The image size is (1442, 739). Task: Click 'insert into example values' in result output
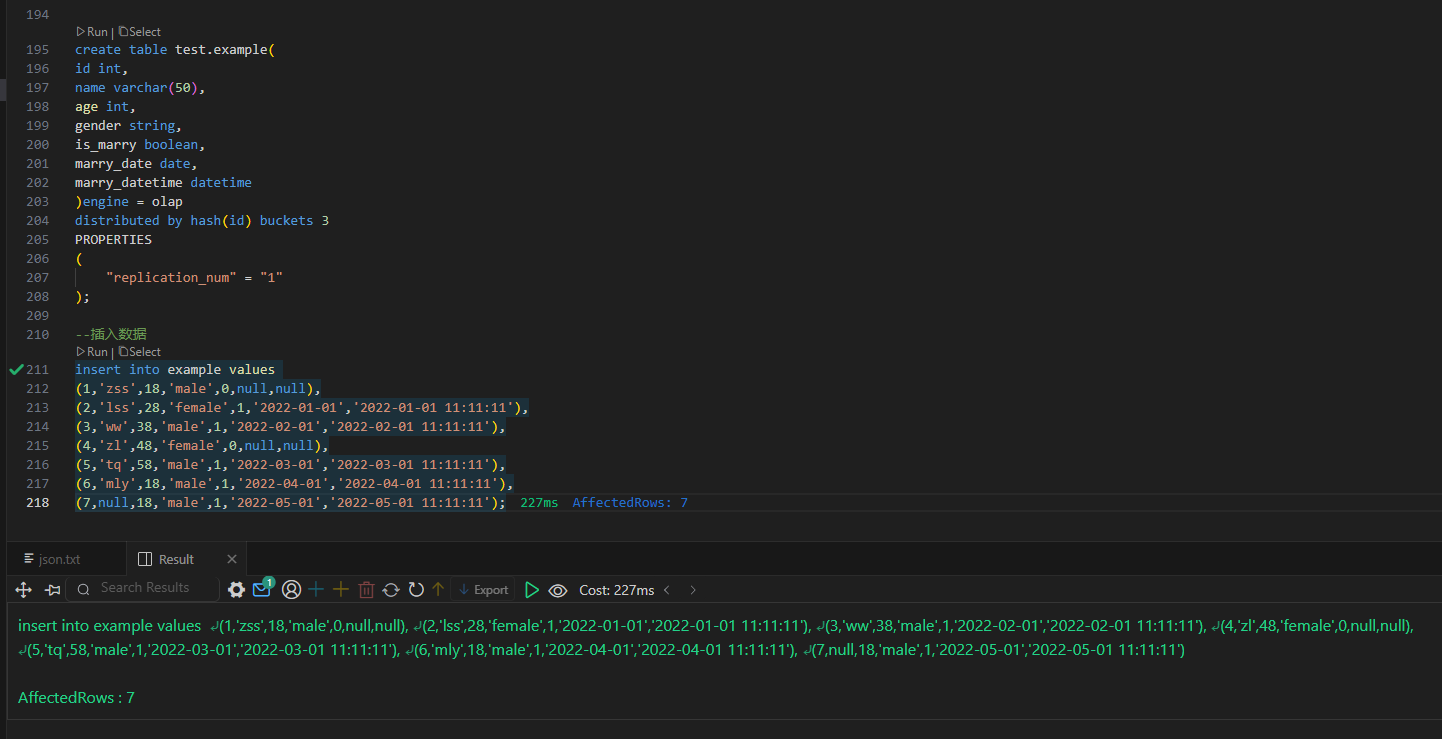[109, 626]
